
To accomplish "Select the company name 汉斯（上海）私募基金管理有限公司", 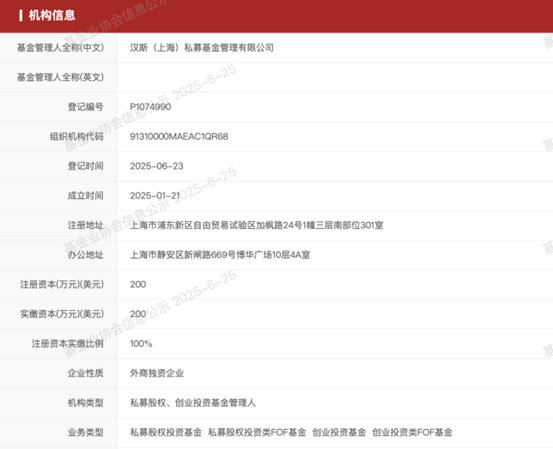I will pyautogui.click(x=202, y=48).
